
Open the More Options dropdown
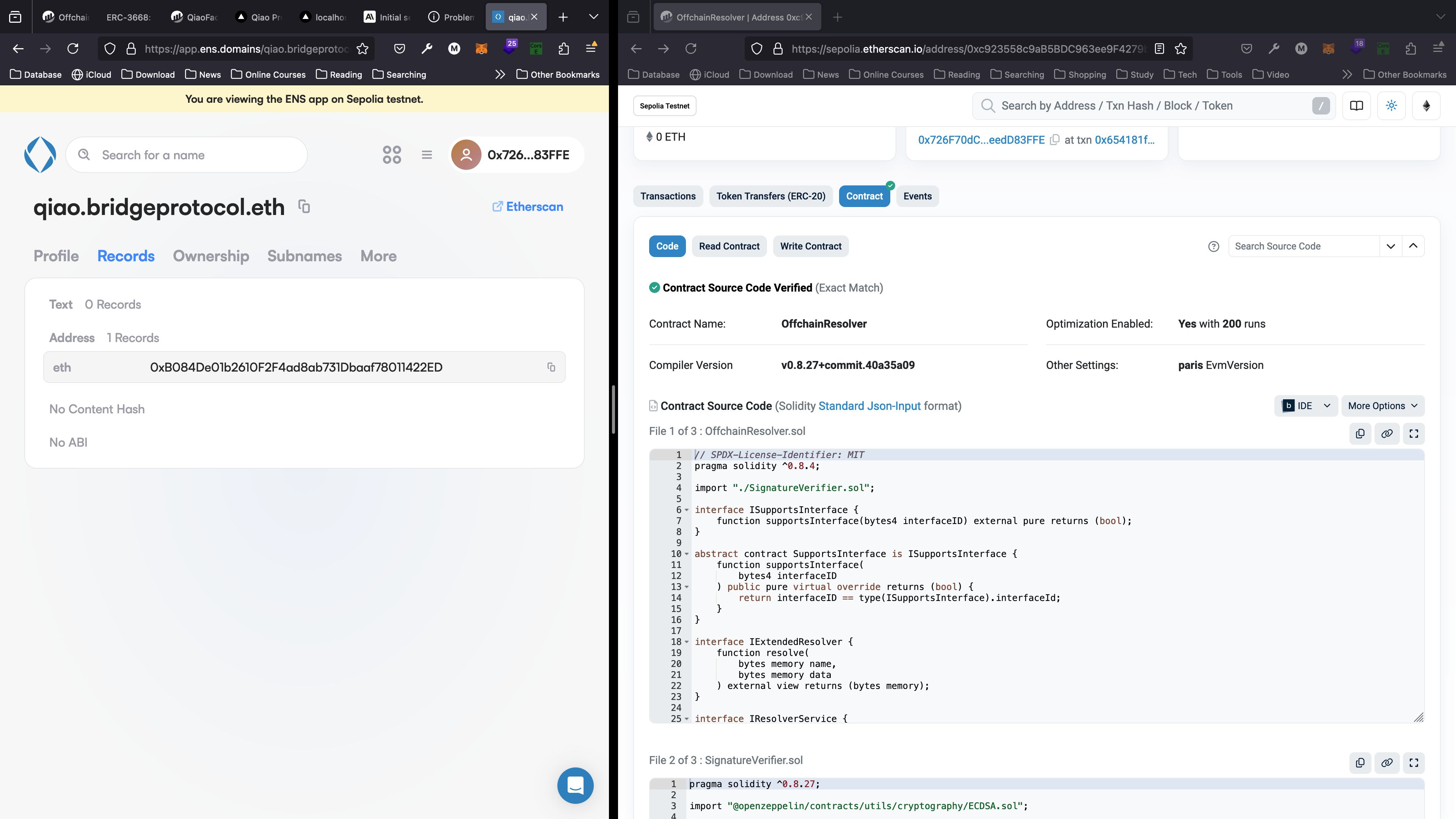pos(1382,406)
